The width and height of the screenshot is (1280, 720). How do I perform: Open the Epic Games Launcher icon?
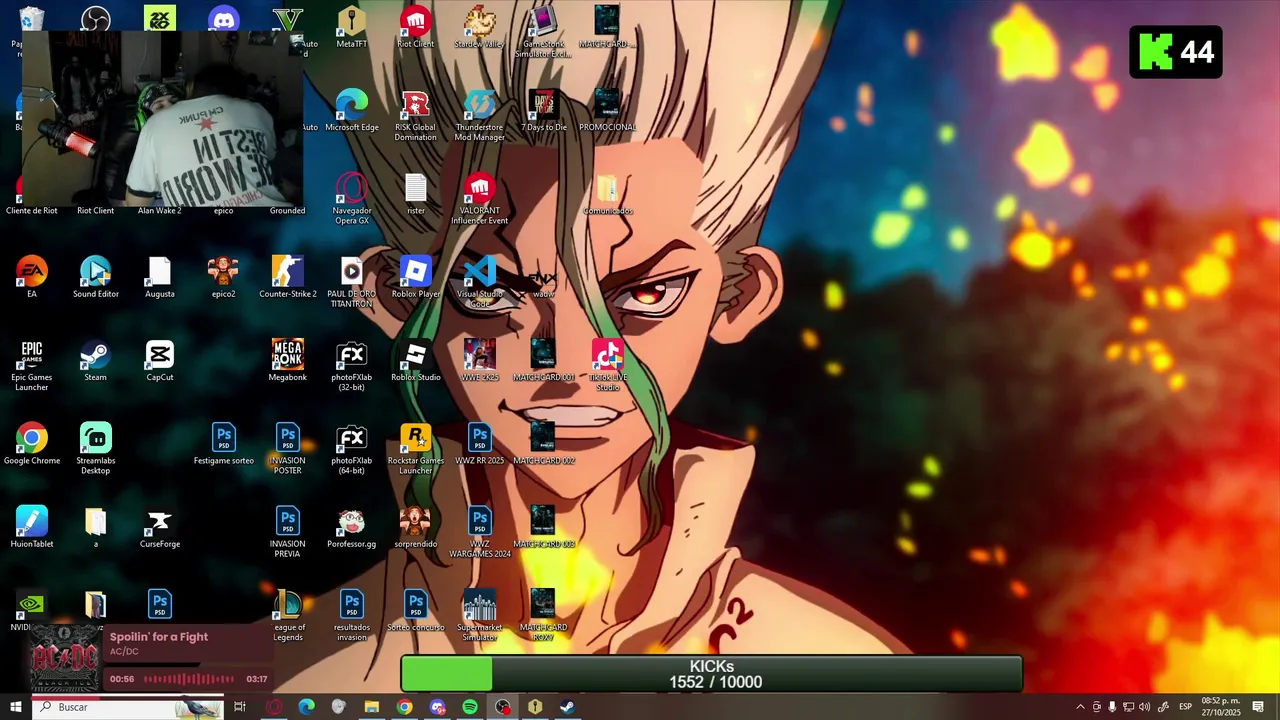pyautogui.click(x=31, y=365)
